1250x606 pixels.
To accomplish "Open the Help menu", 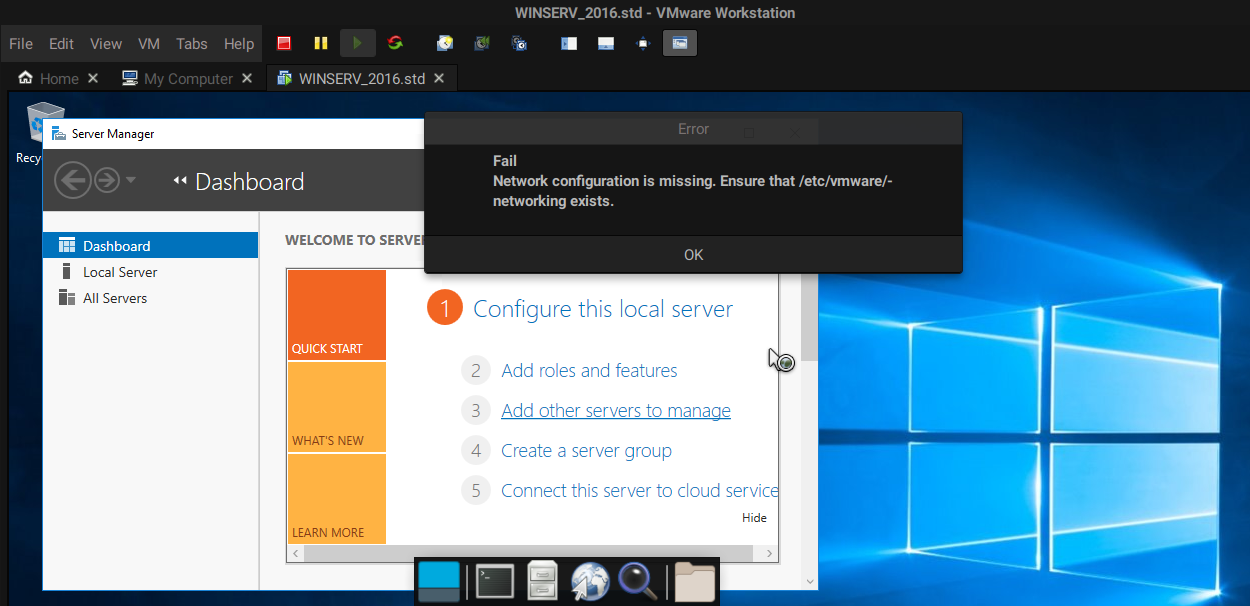I will click(x=239, y=44).
